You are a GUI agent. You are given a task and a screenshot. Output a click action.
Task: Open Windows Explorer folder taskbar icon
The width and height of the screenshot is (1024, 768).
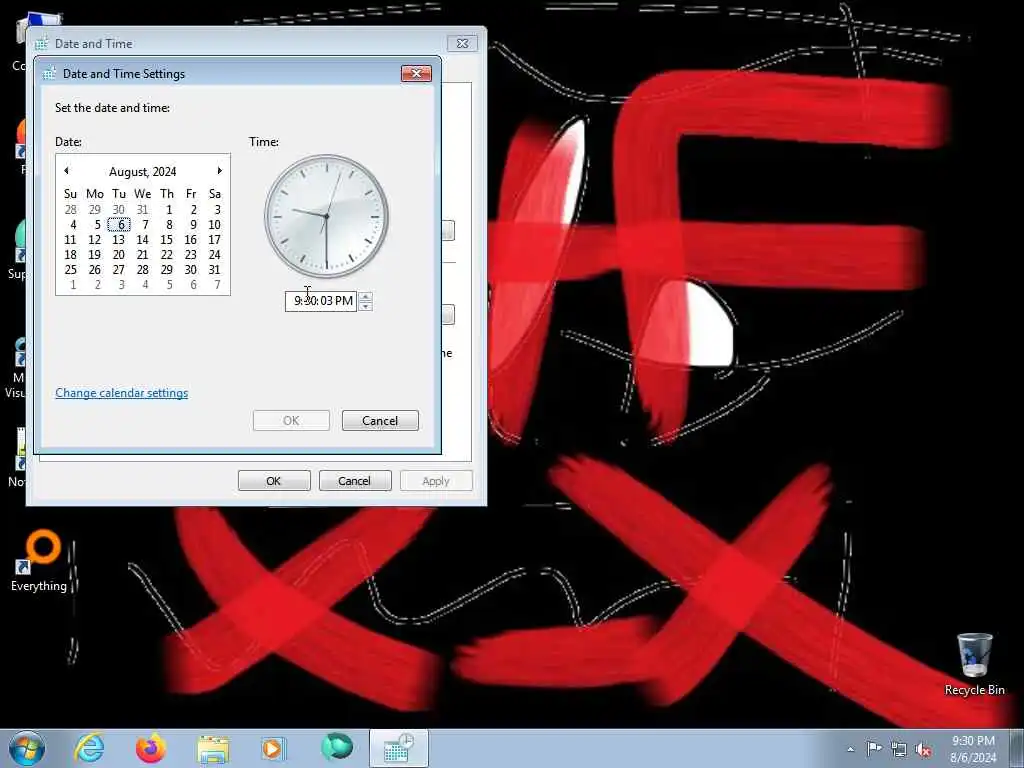(213, 749)
